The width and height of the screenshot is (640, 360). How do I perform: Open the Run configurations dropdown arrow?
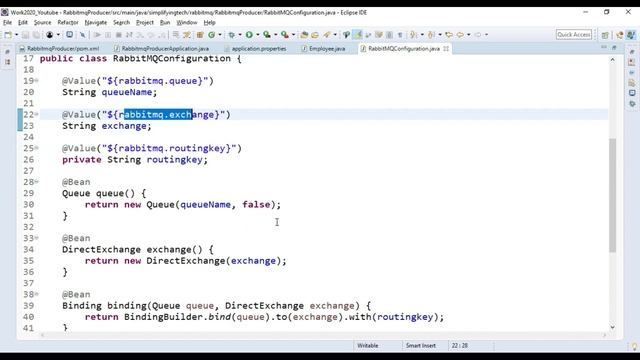258,35
